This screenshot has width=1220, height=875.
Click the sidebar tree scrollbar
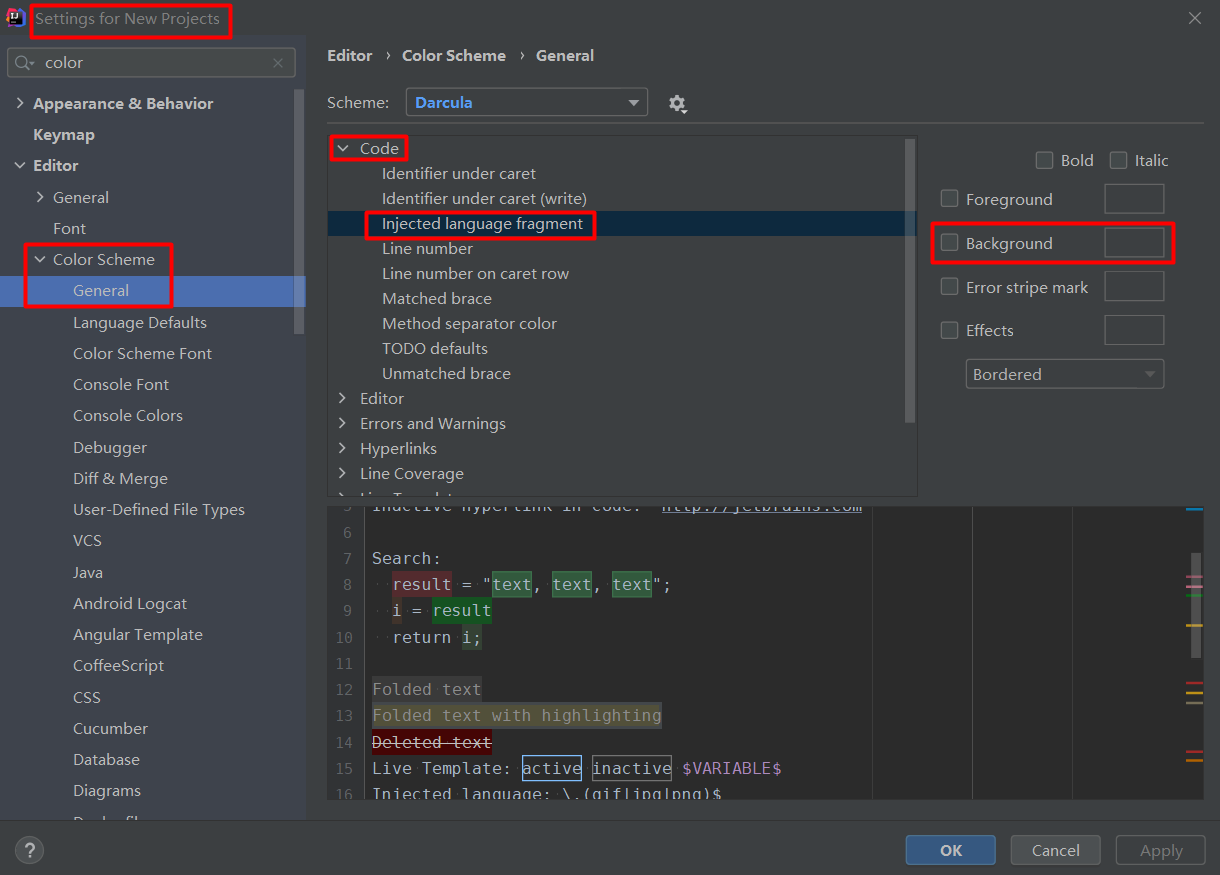click(x=299, y=212)
